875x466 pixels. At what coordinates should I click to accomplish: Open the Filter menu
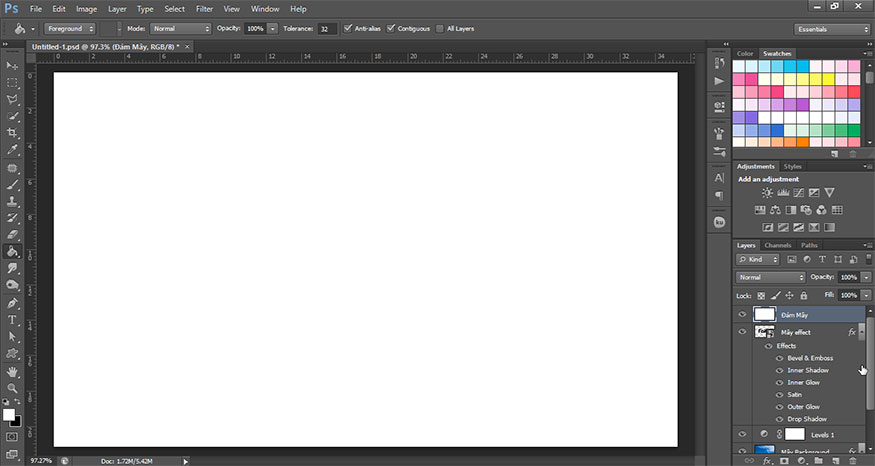click(204, 9)
